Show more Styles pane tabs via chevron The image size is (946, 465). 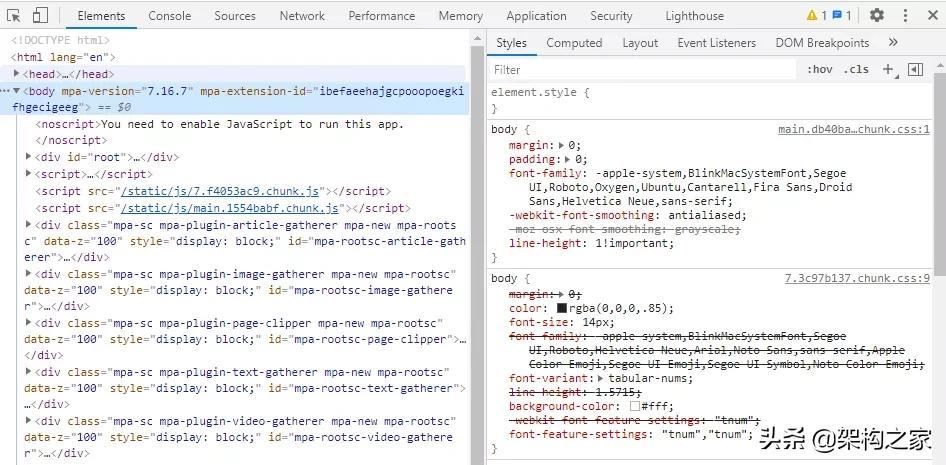tap(893, 42)
